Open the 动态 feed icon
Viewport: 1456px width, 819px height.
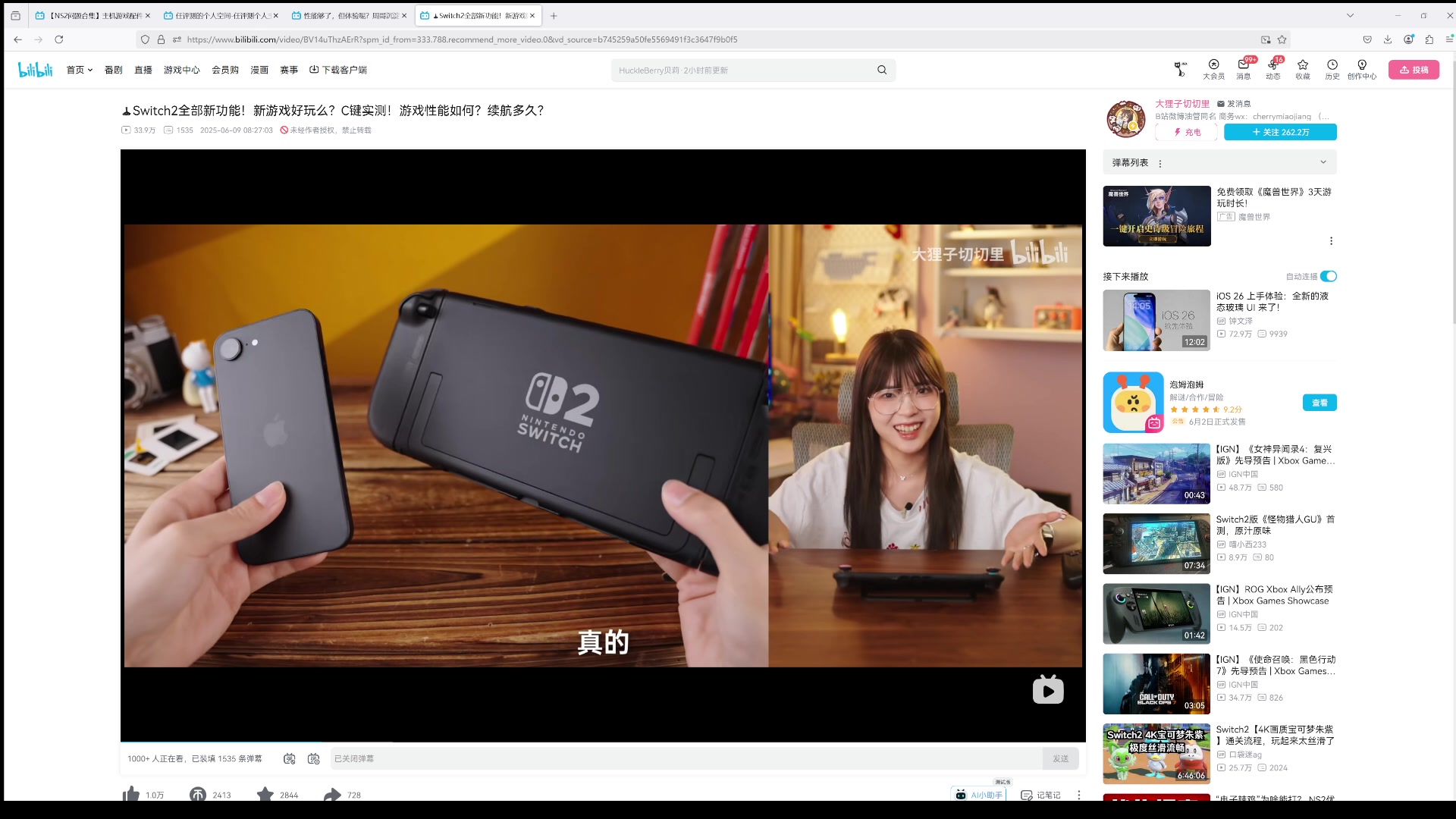pyautogui.click(x=1272, y=69)
